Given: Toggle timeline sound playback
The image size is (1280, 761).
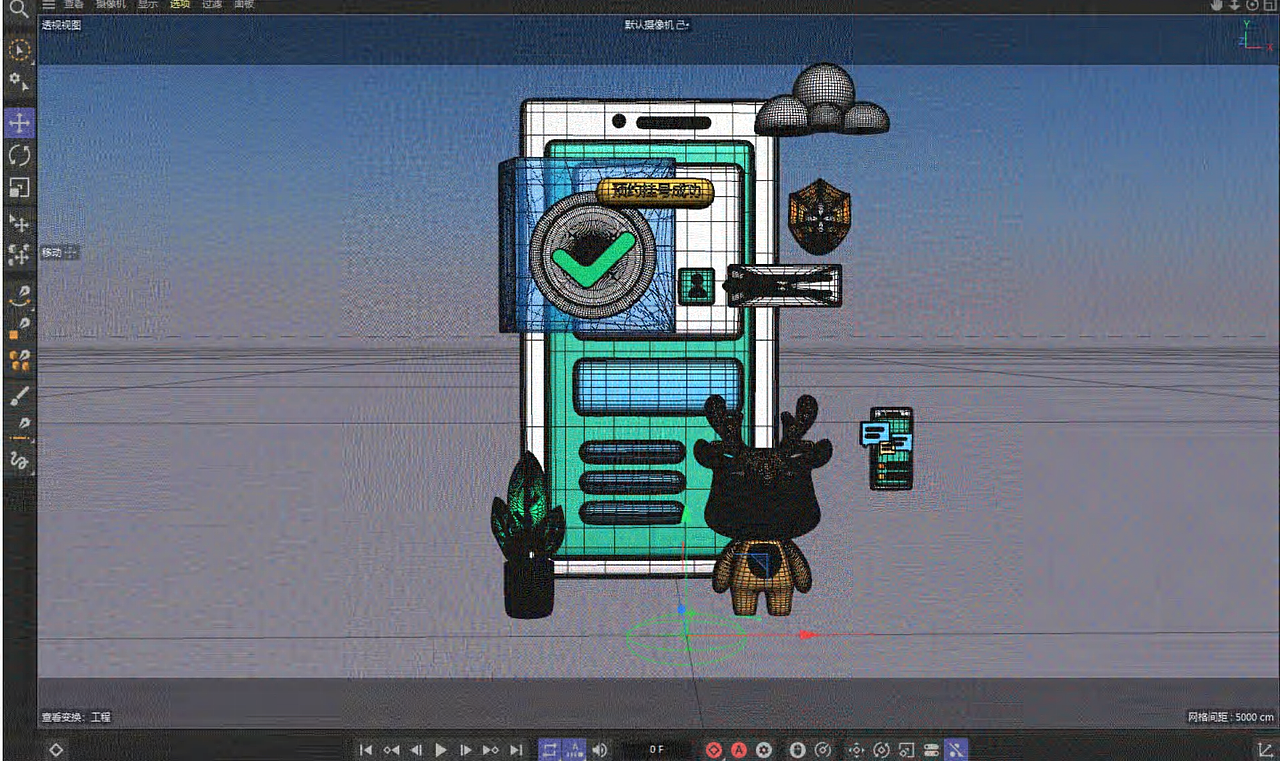Looking at the screenshot, I should [599, 750].
